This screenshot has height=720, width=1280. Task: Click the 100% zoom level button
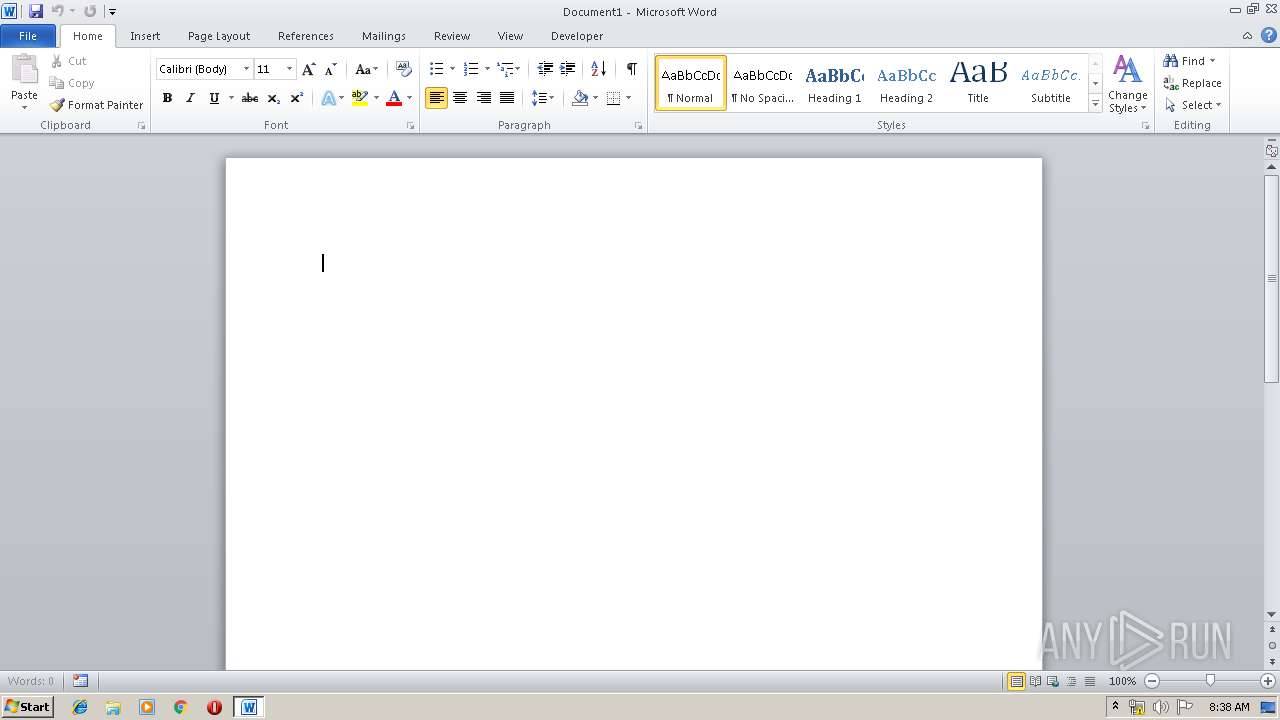coord(1122,681)
